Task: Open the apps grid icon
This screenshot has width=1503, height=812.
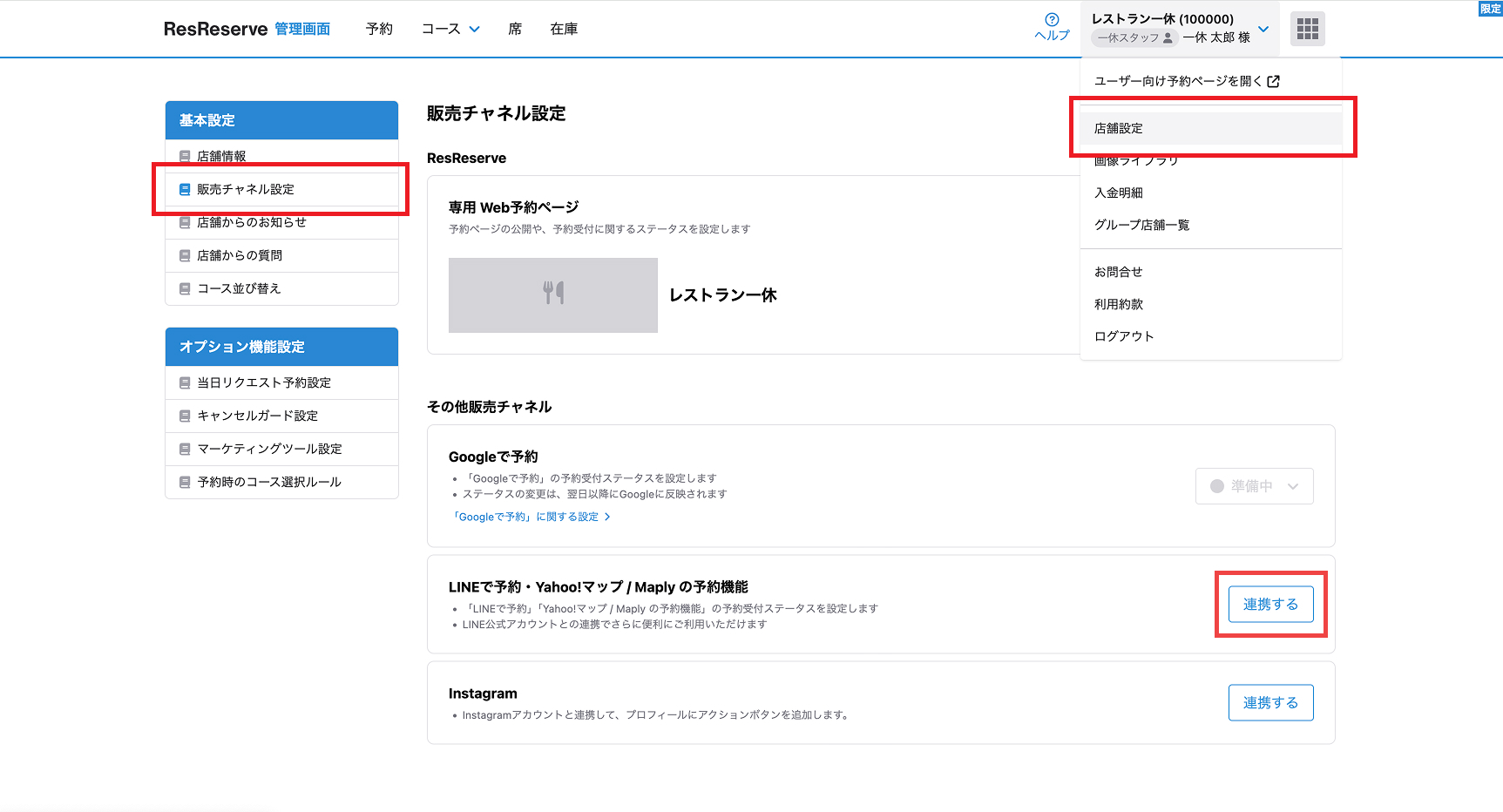Action: tap(1307, 29)
